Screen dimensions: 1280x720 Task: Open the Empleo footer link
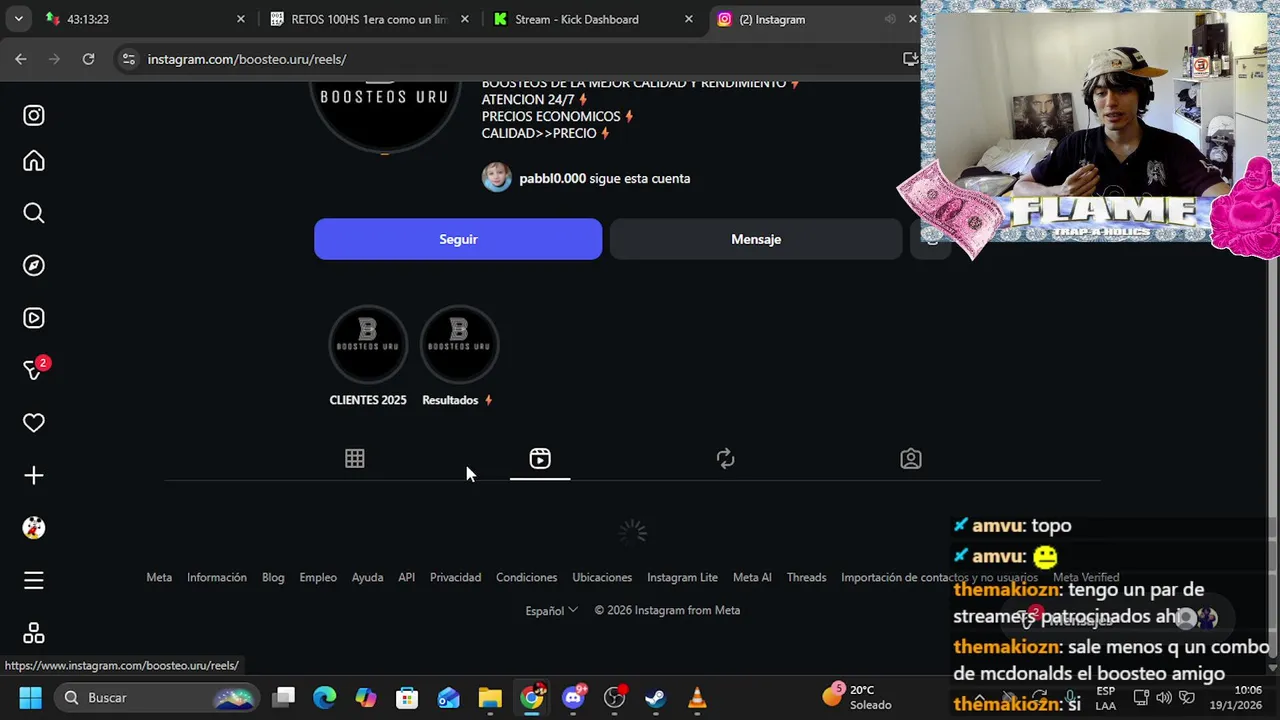(x=318, y=577)
